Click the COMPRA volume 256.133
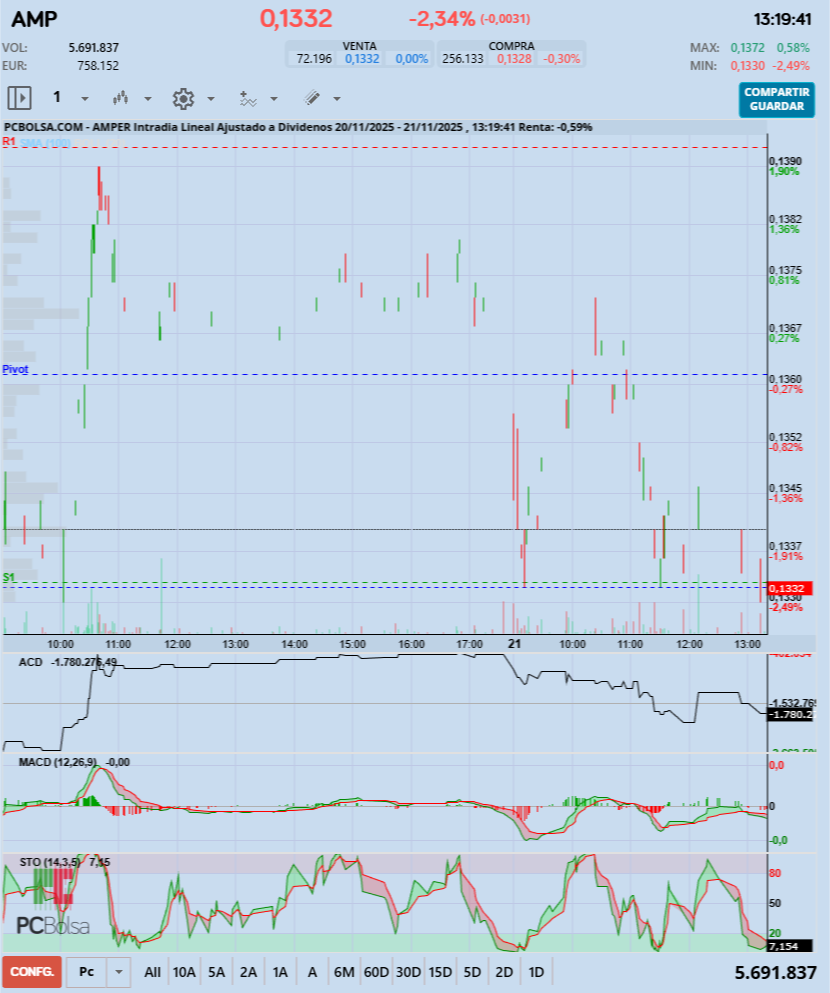Screen dimensions: 830x993 click(463, 59)
